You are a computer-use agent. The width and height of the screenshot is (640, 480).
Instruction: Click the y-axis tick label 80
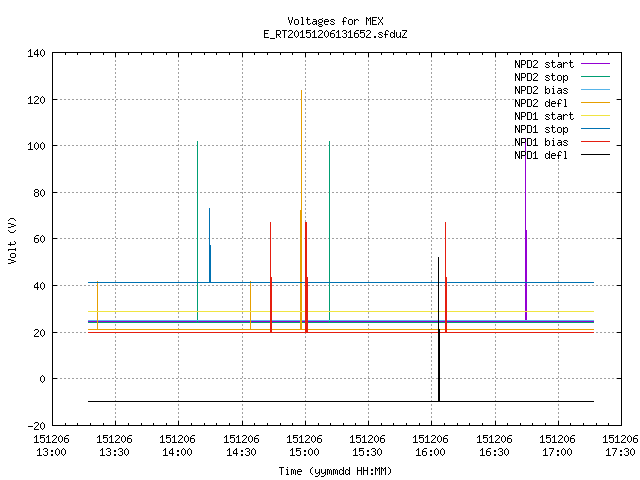[39, 193]
